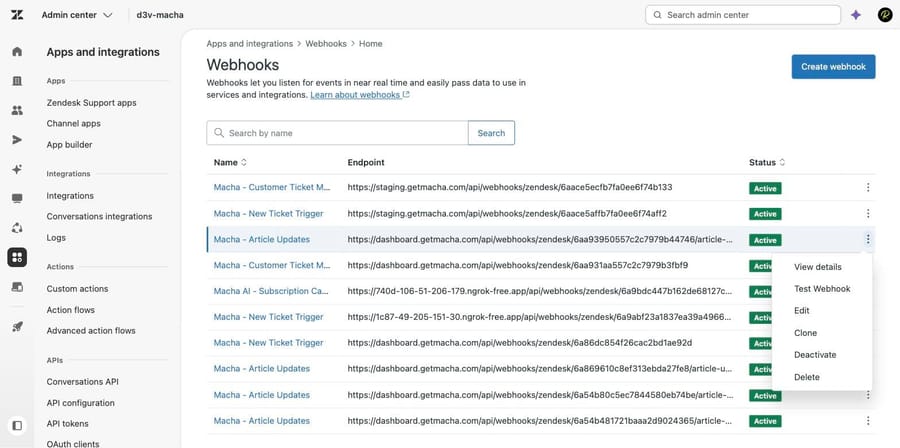Screen dimensions: 900x448
Task: Click the Create webhook button
Action: click(x=833, y=67)
